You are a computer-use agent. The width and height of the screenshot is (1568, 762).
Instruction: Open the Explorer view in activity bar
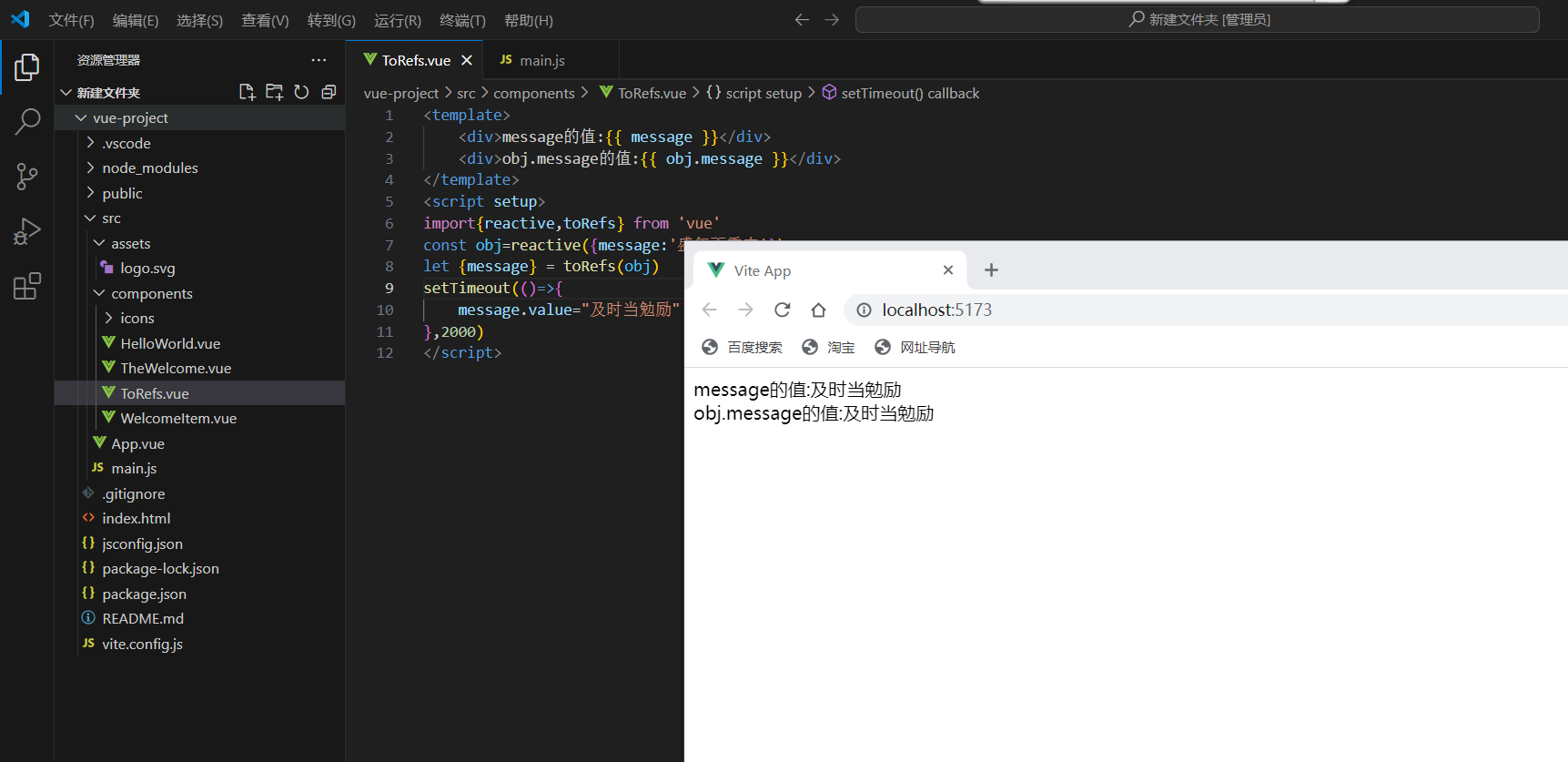click(27, 67)
